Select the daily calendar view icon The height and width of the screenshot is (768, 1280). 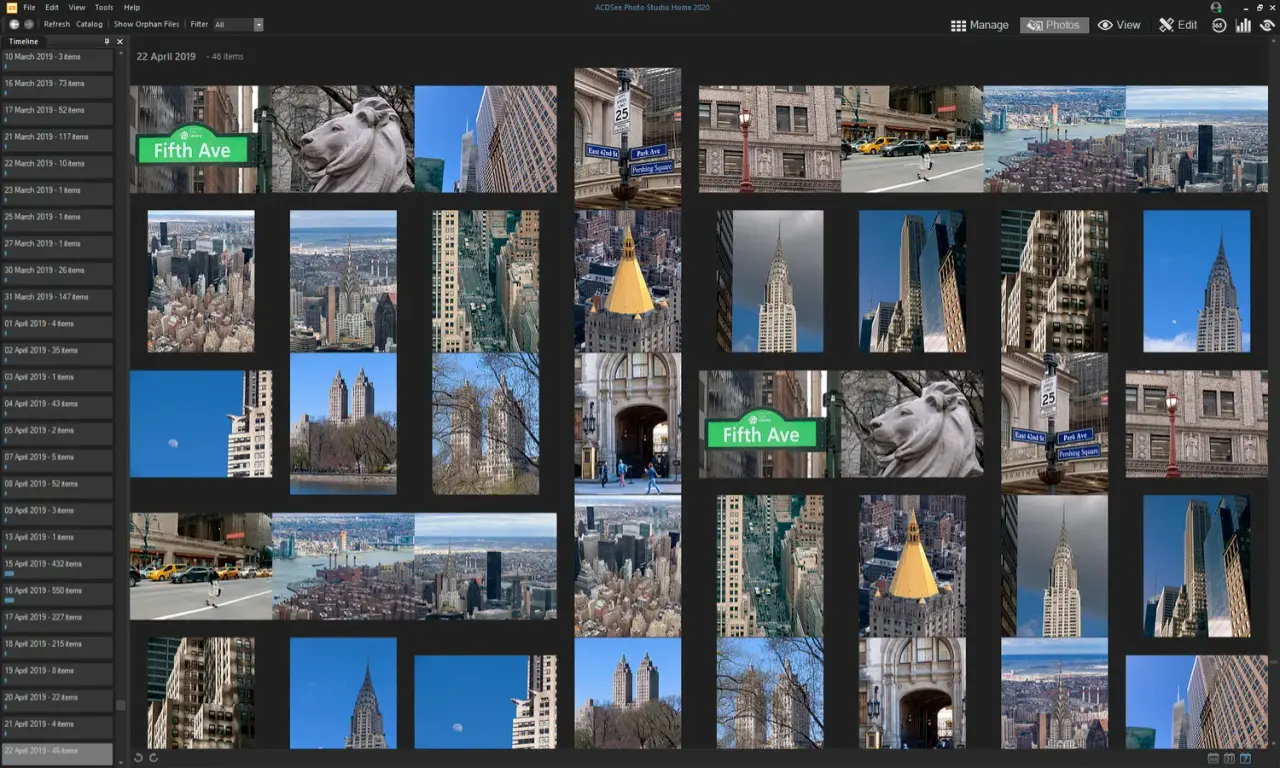1246,758
